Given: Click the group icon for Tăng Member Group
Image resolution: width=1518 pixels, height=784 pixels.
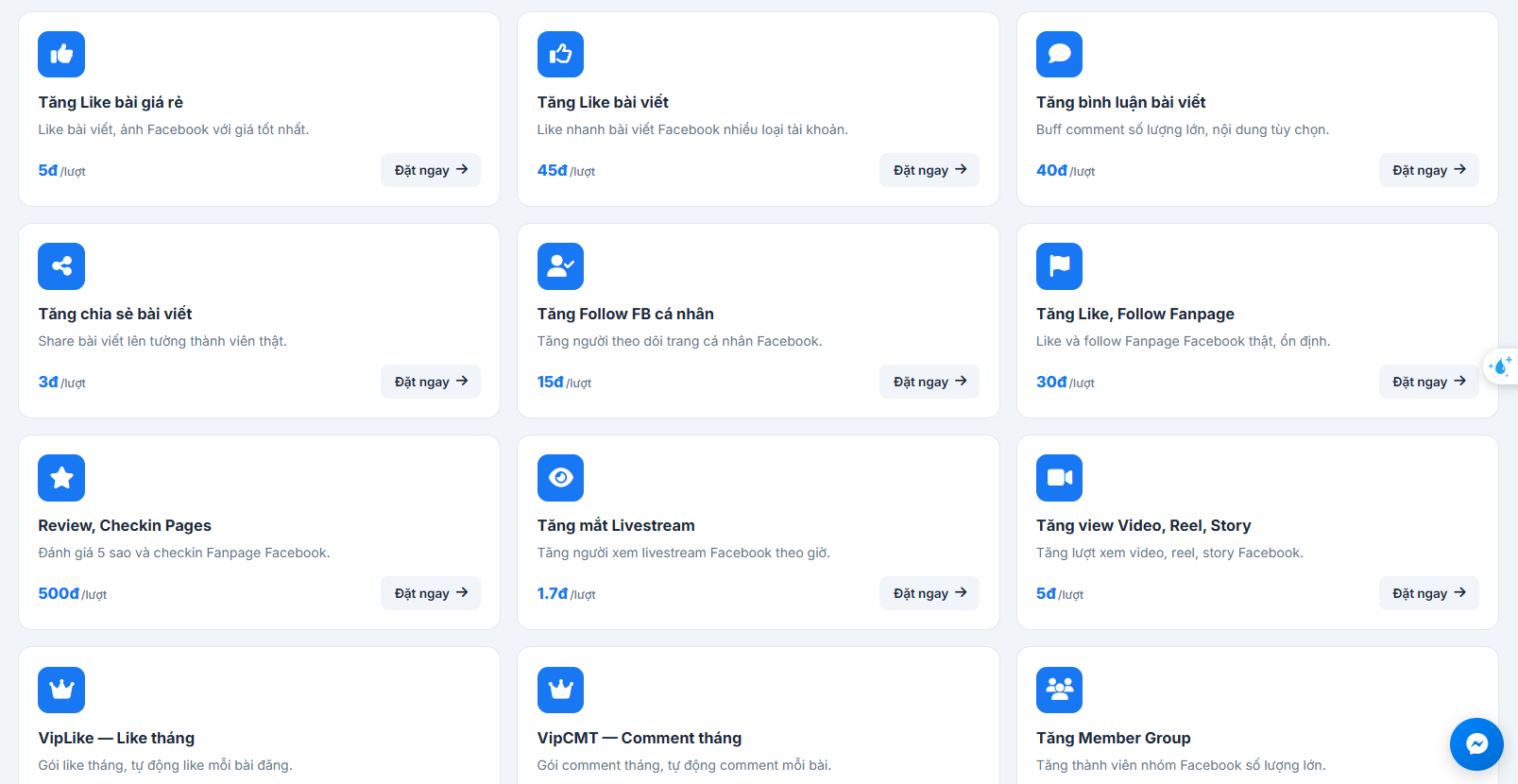Looking at the screenshot, I should pyautogui.click(x=1059, y=690).
